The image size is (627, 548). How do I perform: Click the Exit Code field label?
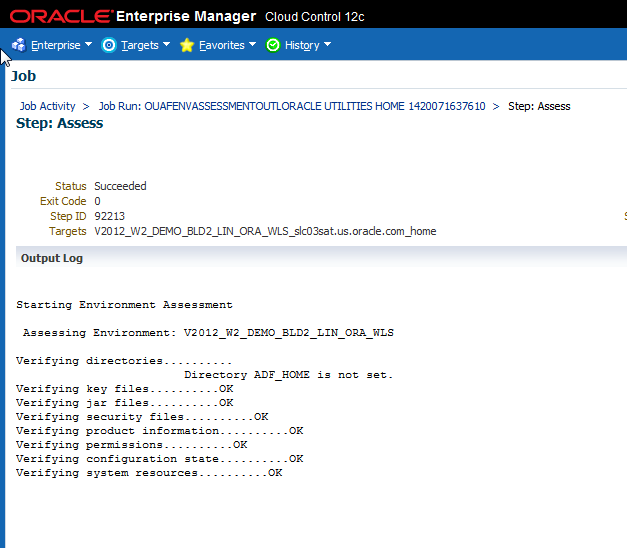(x=63, y=201)
